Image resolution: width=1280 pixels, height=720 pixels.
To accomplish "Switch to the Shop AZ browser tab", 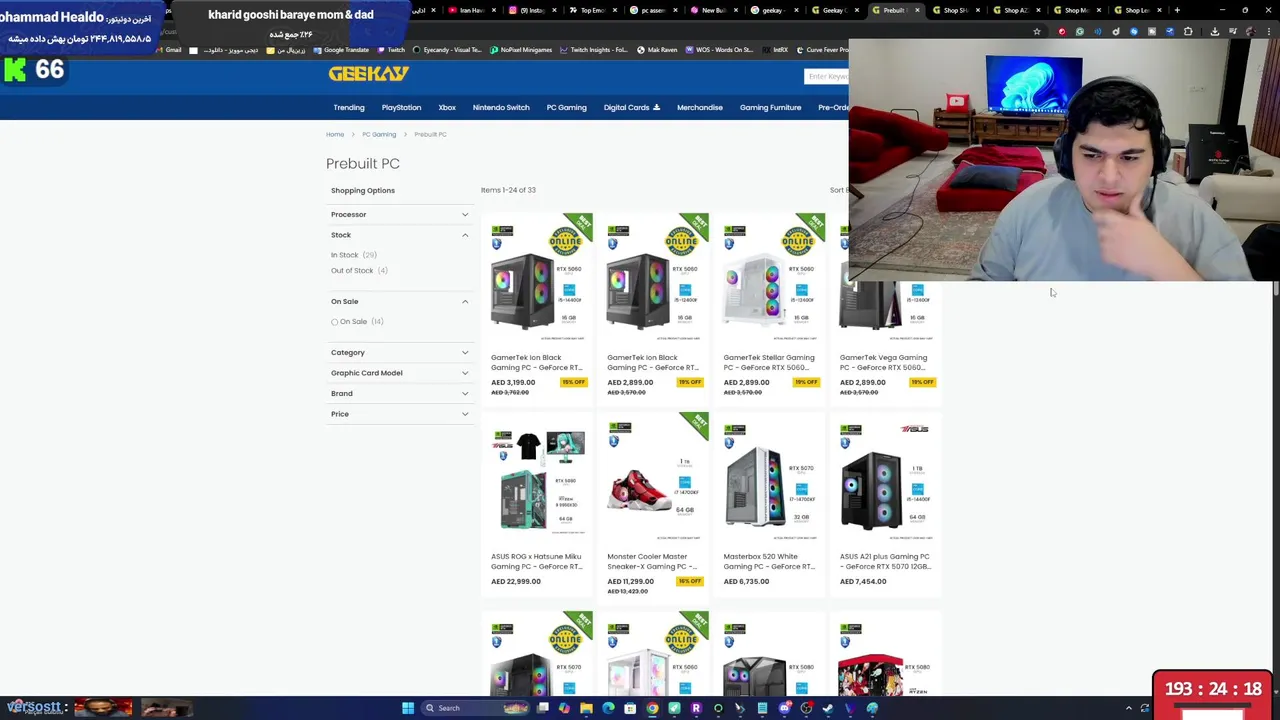I will (1015, 10).
